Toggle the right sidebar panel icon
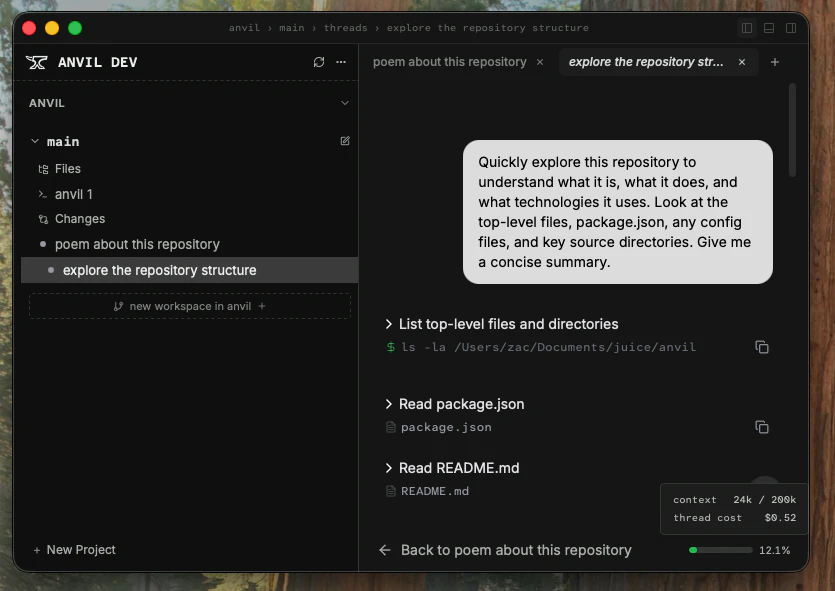 (791, 28)
